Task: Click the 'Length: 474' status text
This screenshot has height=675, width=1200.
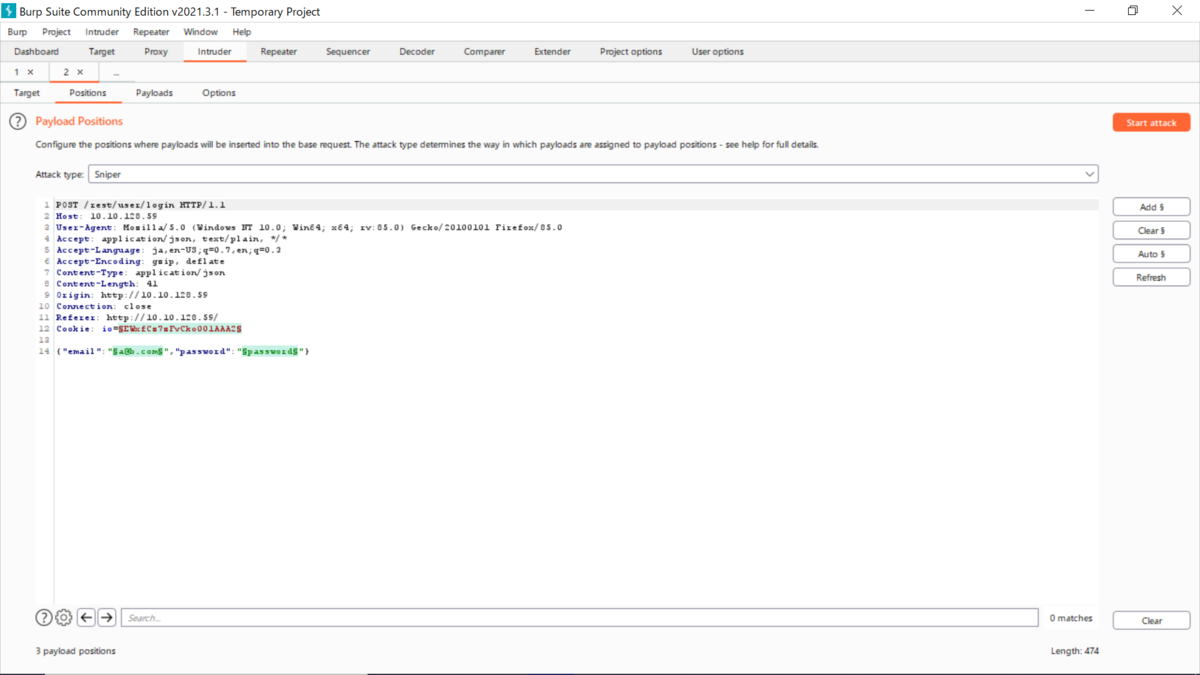Action: [x=1075, y=651]
